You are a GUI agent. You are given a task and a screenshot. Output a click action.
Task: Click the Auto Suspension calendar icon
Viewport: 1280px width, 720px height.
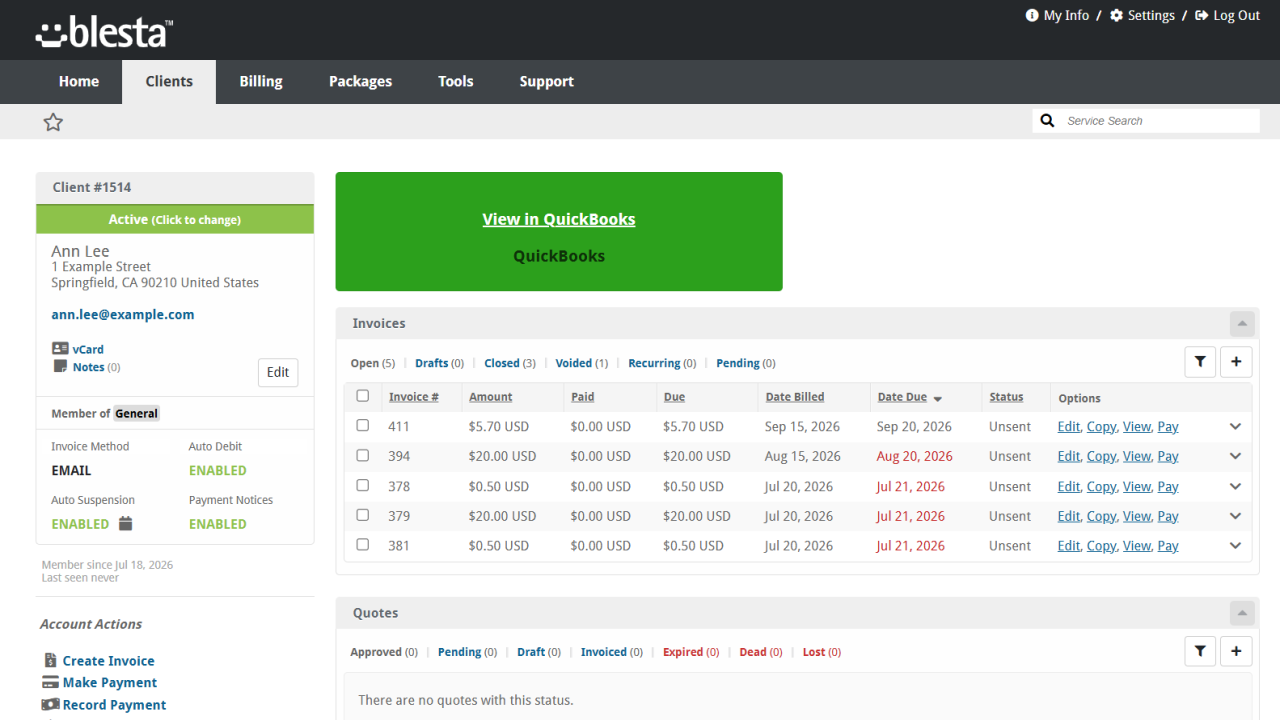coord(125,523)
